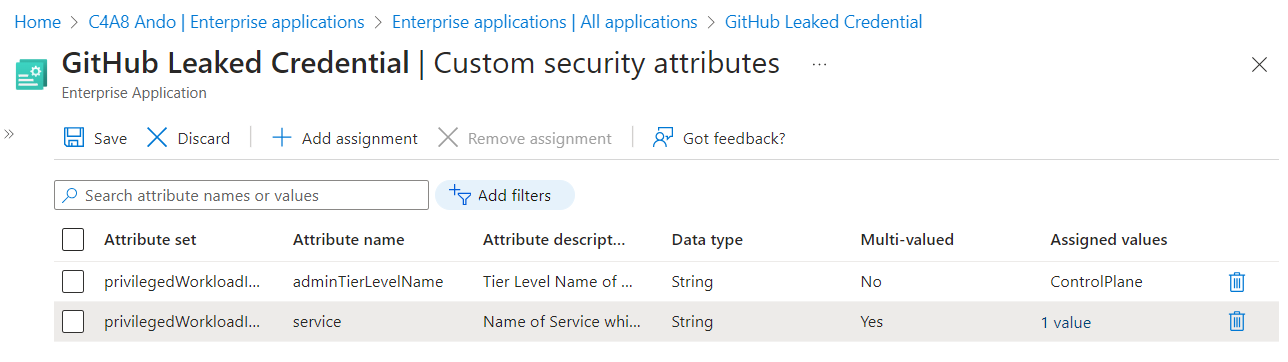Screen dimensions: 1288x362
Task: Click the Multi-valued 'Yes' cell
Action: [872, 322]
